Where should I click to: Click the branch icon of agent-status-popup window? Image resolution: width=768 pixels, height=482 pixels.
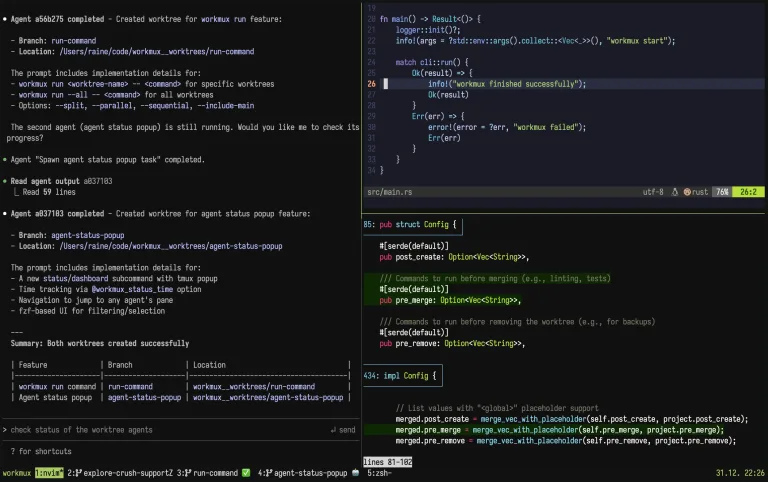click(268, 473)
